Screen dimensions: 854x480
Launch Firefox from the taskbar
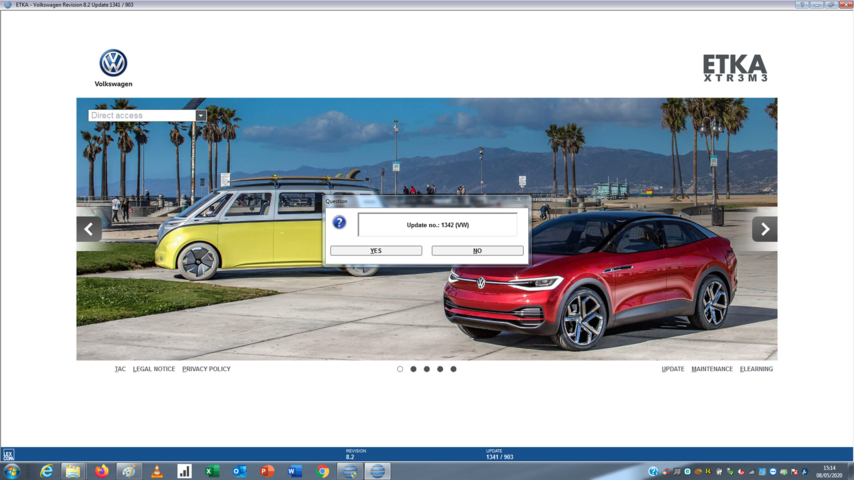point(101,471)
